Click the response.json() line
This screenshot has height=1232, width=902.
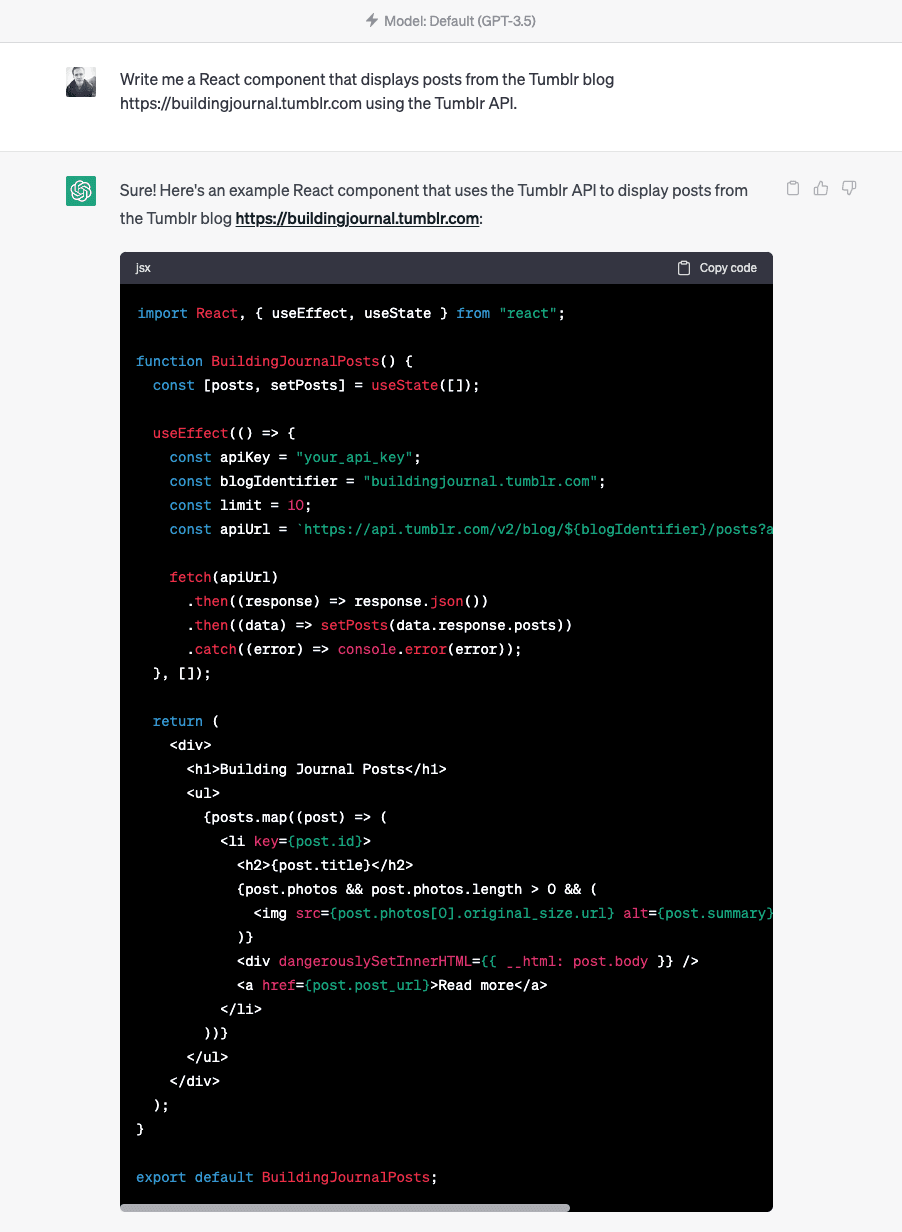[337, 601]
